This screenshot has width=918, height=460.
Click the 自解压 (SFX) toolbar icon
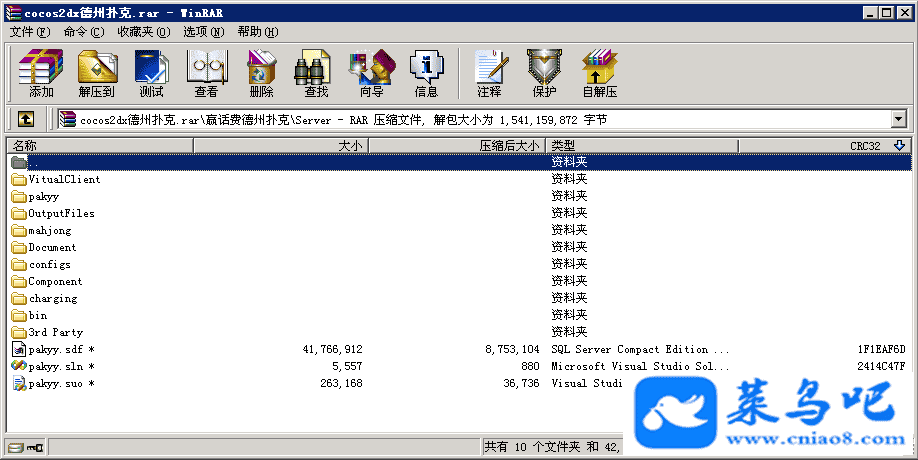tap(600, 73)
